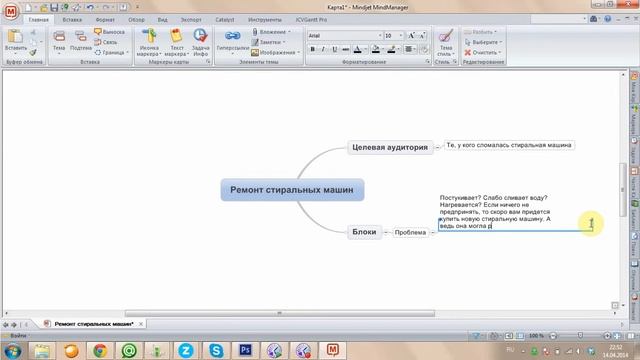Image resolution: width=640 pixels, height=360 pixels.
Task: Toggle Bold formatting
Action: tap(313, 49)
